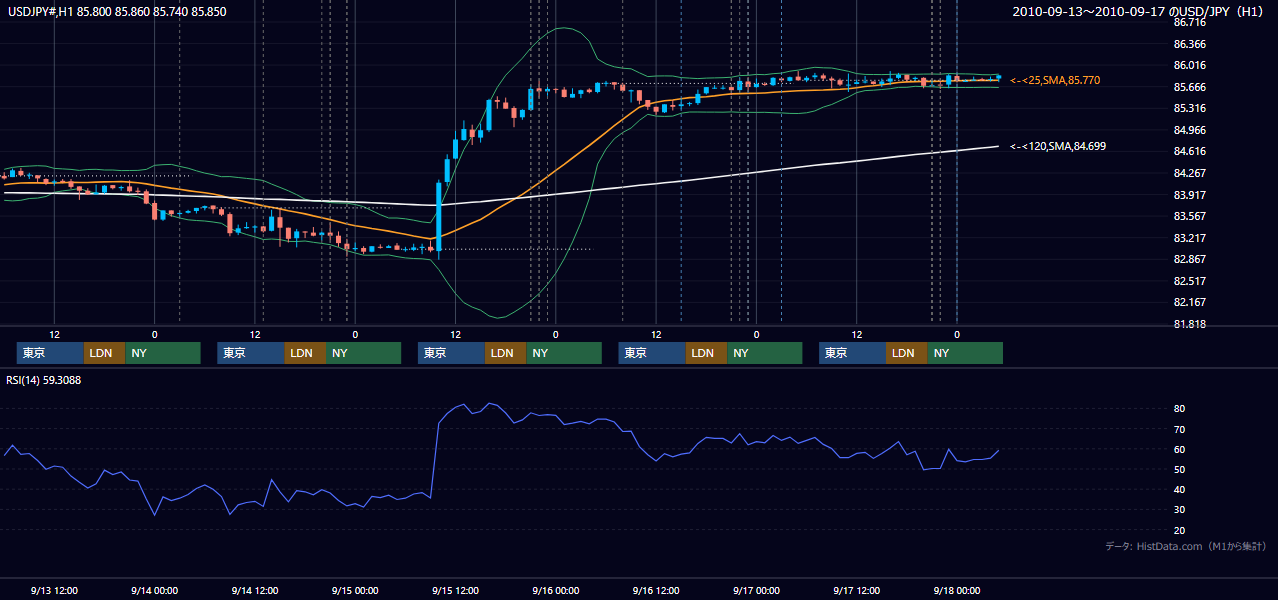Click the 81.818 price axis label
The height and width of the screenshot is (600, 1278).
(x=1188, y=324)
